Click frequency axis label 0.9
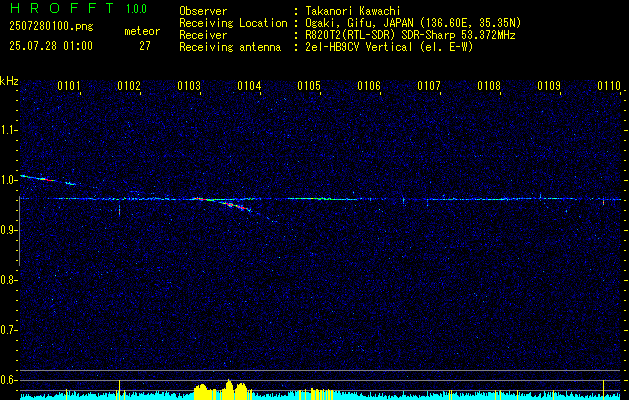629x400 pixels. tap(8, 230)
